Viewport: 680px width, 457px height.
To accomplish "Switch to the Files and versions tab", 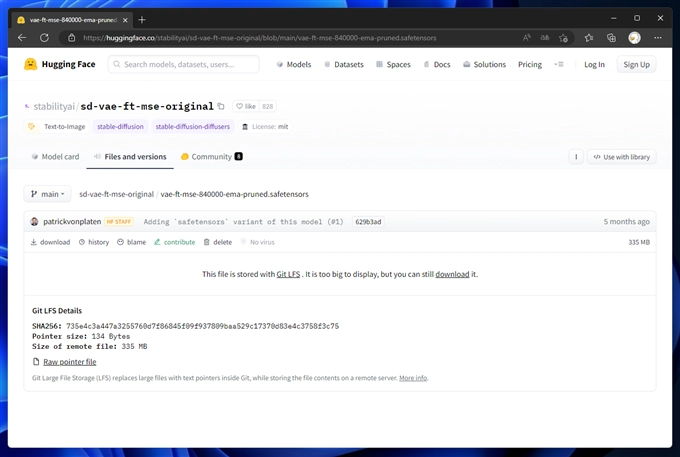I will (130, 157).
